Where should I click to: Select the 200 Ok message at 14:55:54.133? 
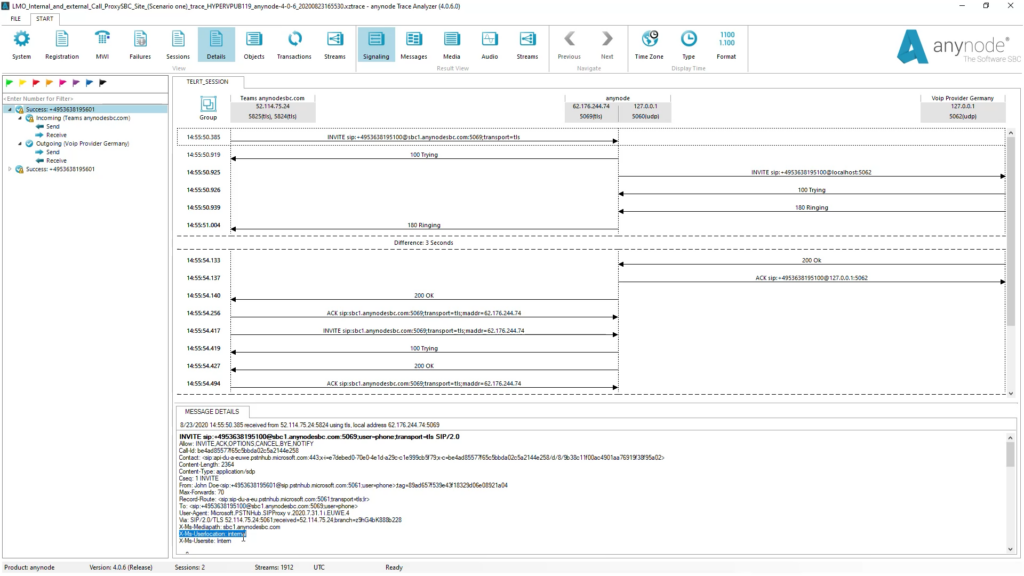pyautogui.click(x=811, y=261)
